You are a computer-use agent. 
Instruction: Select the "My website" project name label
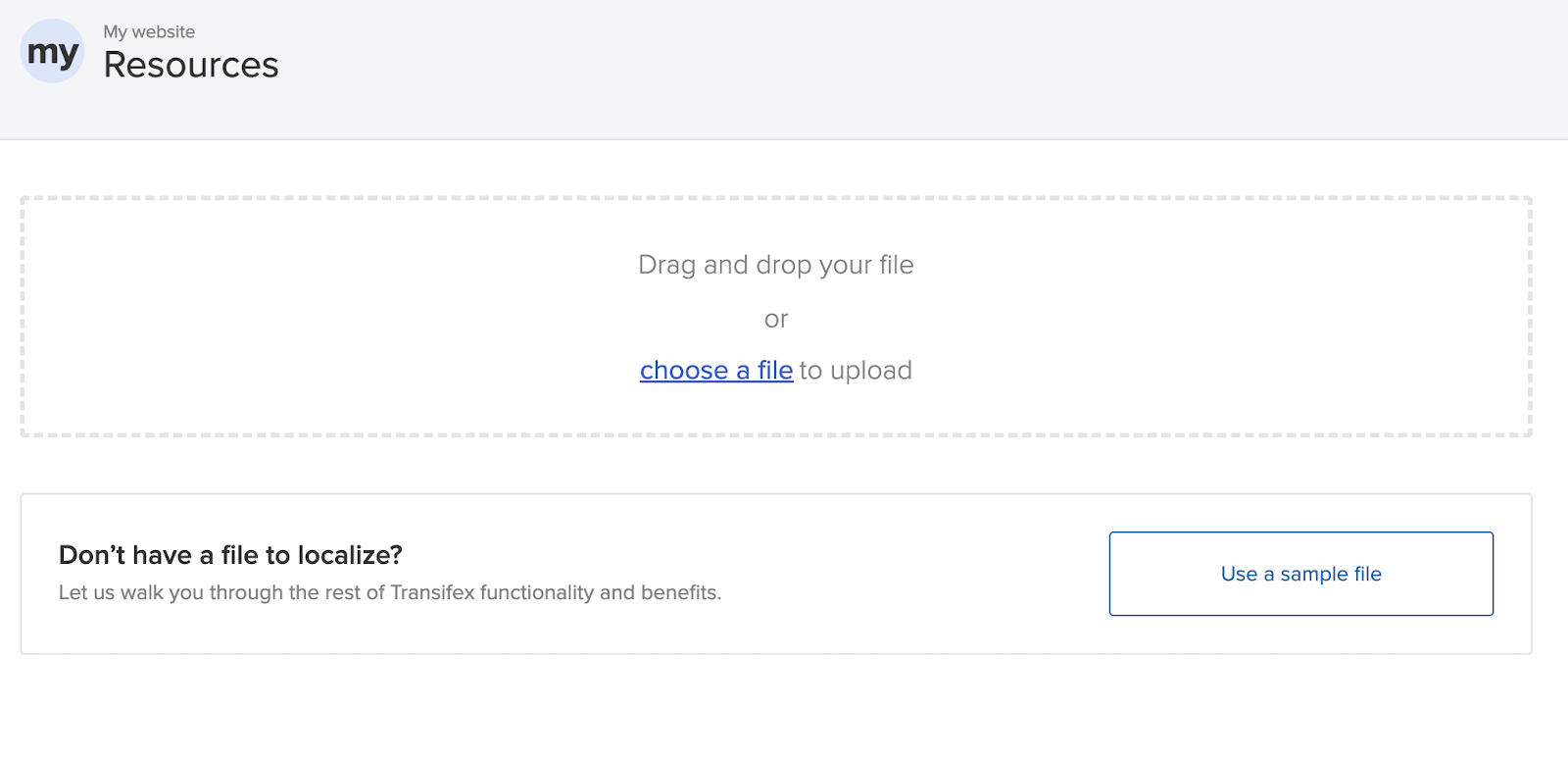149,31
